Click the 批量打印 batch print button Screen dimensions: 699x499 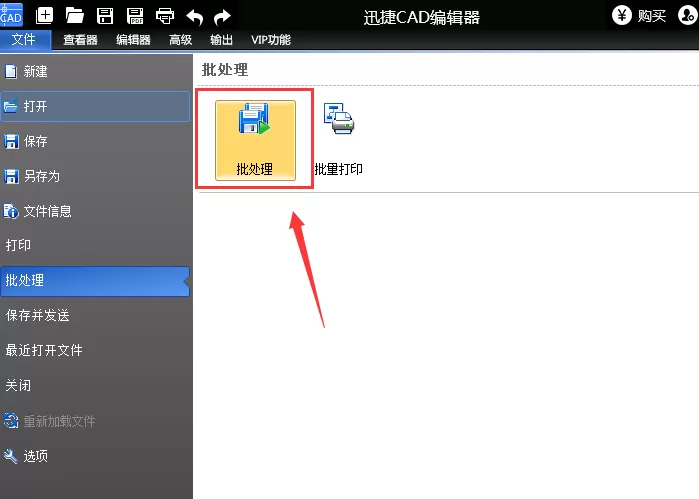click(x=339, y=139)
